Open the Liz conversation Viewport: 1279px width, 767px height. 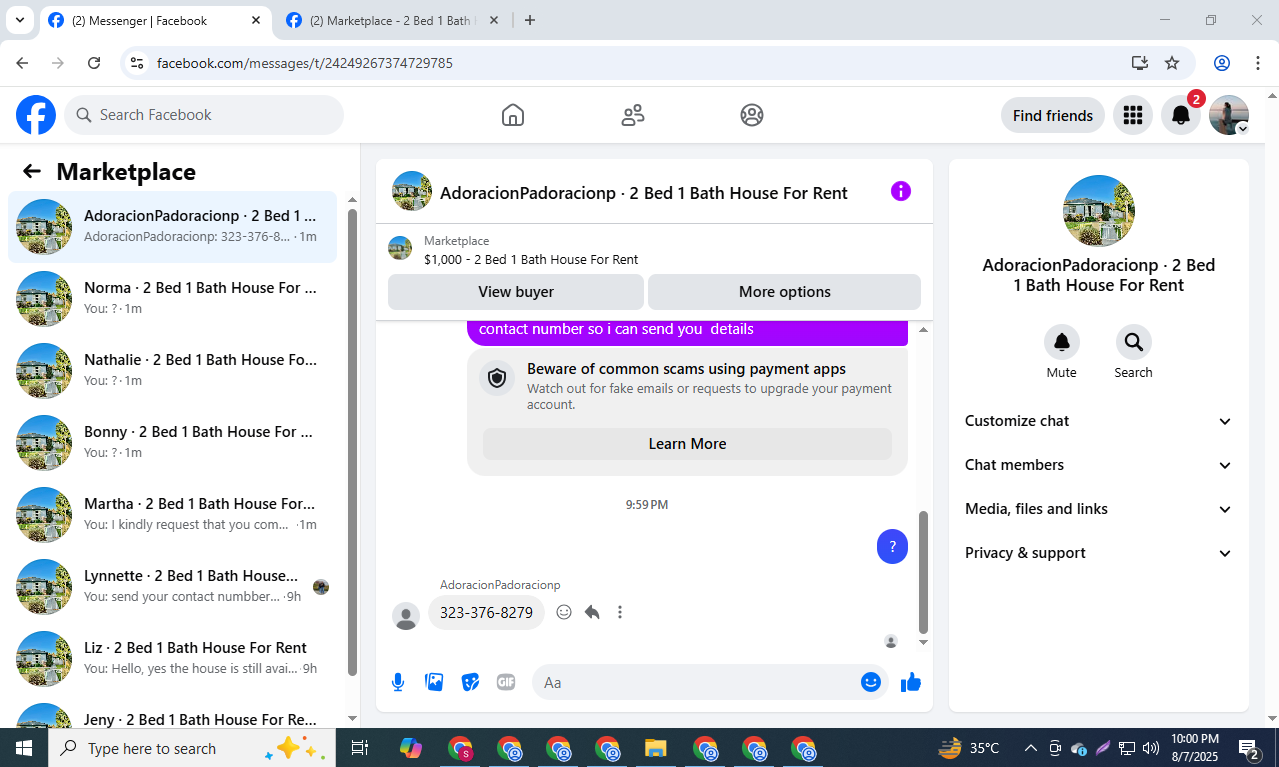pos(172,658)
